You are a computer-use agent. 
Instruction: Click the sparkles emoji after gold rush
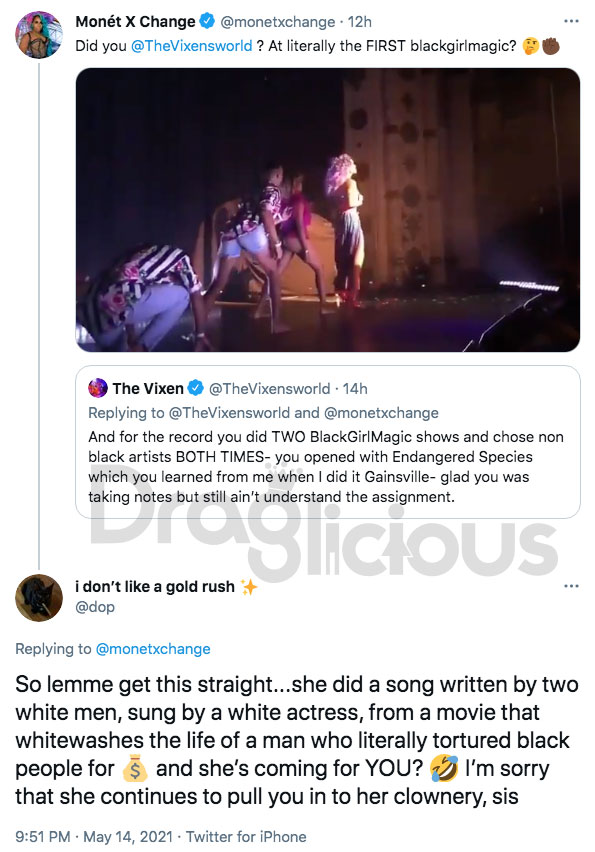click(x=248, y=587)
